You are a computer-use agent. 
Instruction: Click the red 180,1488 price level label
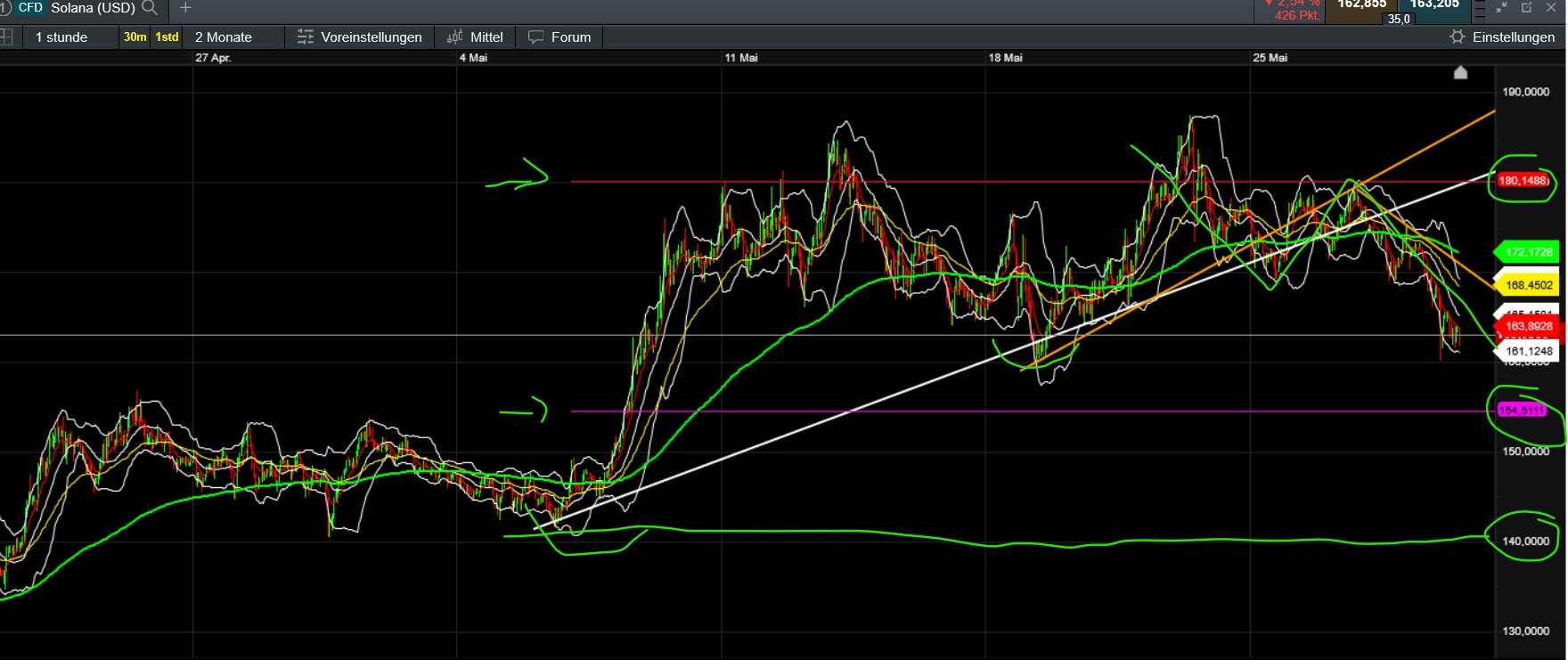1522,181
